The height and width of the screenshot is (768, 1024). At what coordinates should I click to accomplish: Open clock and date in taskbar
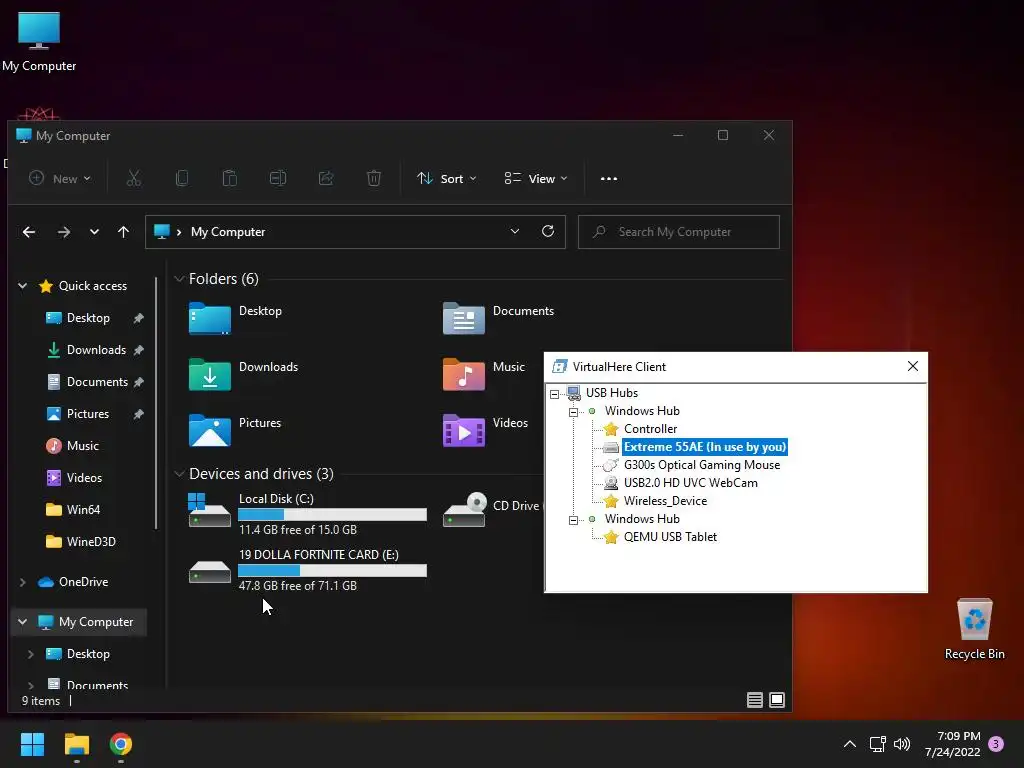coord(953,744)
